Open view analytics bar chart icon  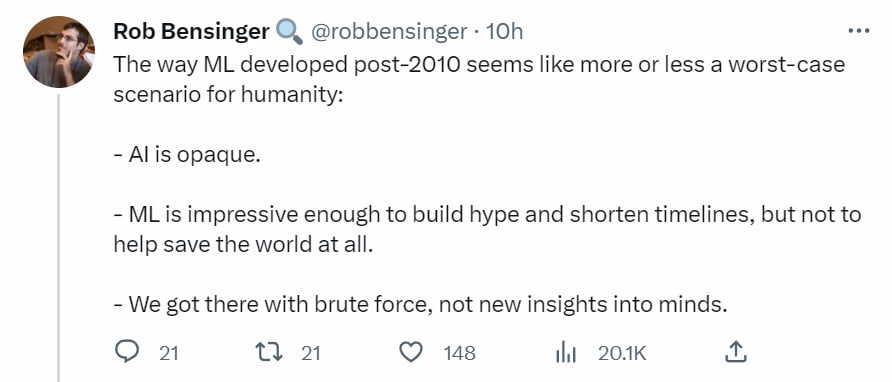(565, 354)
